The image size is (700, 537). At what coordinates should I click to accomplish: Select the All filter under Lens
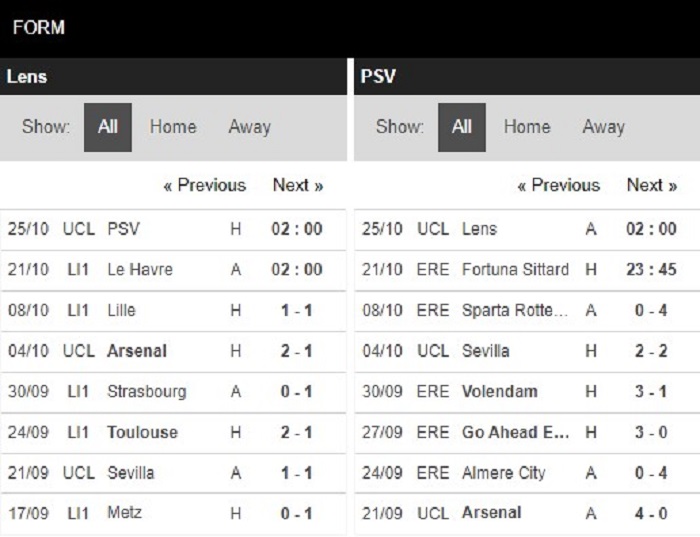[x=108, y=127]
